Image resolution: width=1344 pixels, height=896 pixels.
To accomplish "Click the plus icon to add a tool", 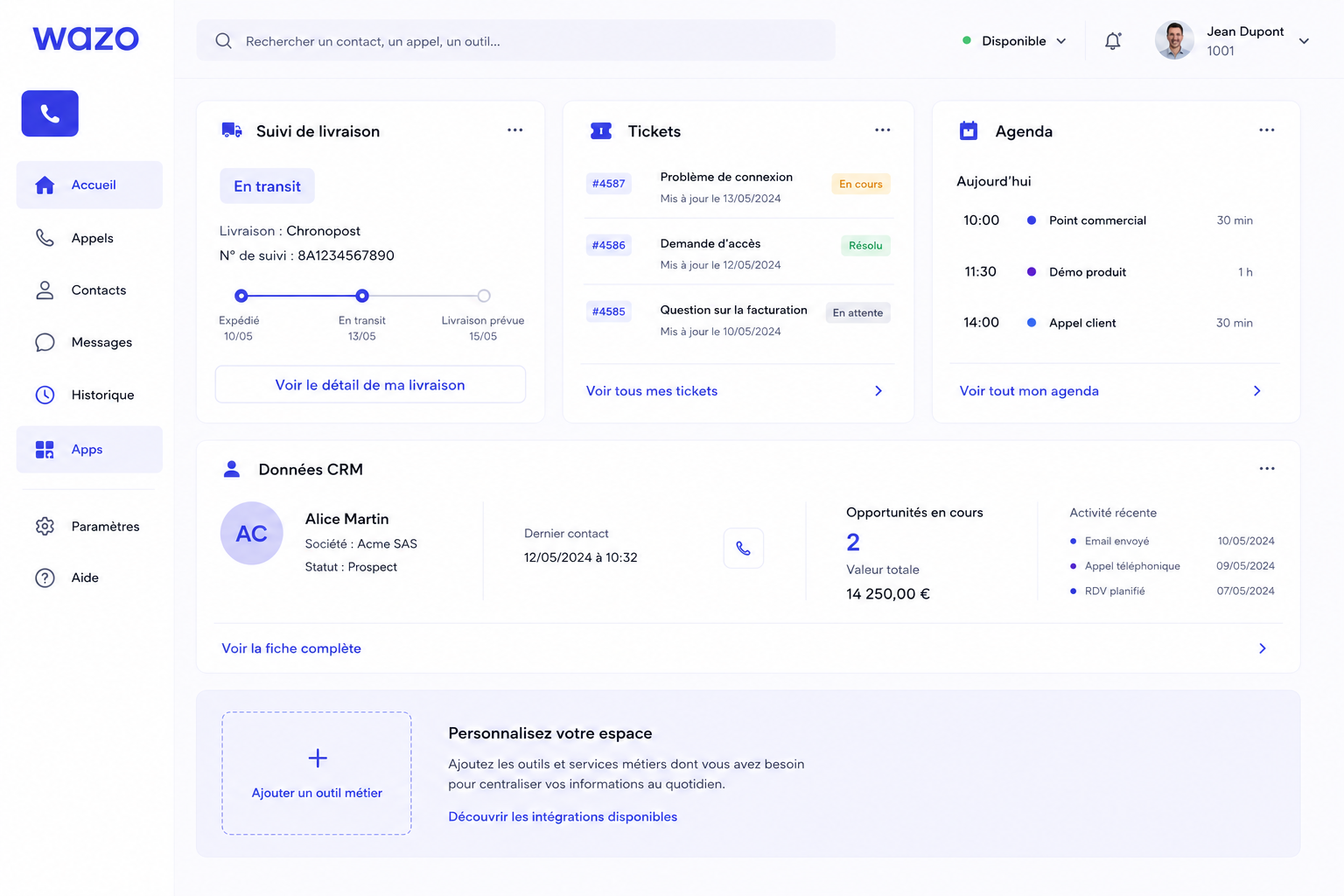I will [318, 758].
